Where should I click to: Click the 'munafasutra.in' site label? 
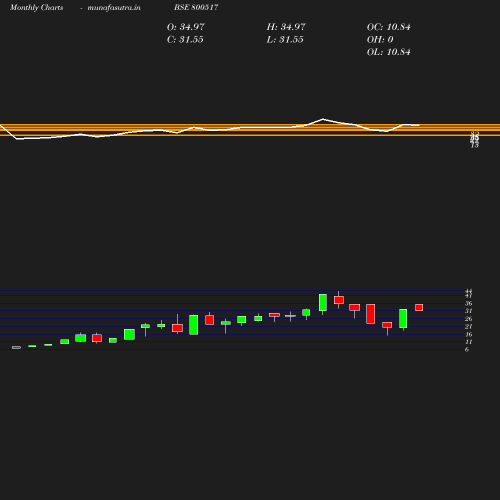pos(114,8)
